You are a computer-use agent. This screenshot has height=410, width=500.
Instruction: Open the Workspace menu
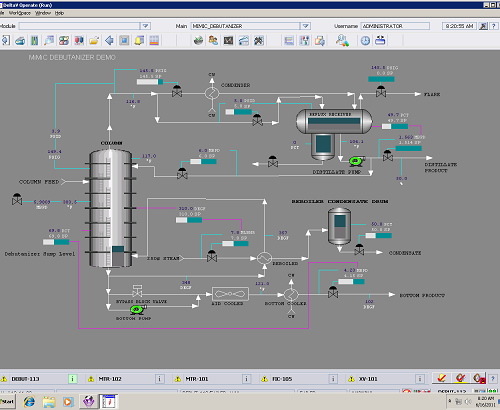coord(20,13)
